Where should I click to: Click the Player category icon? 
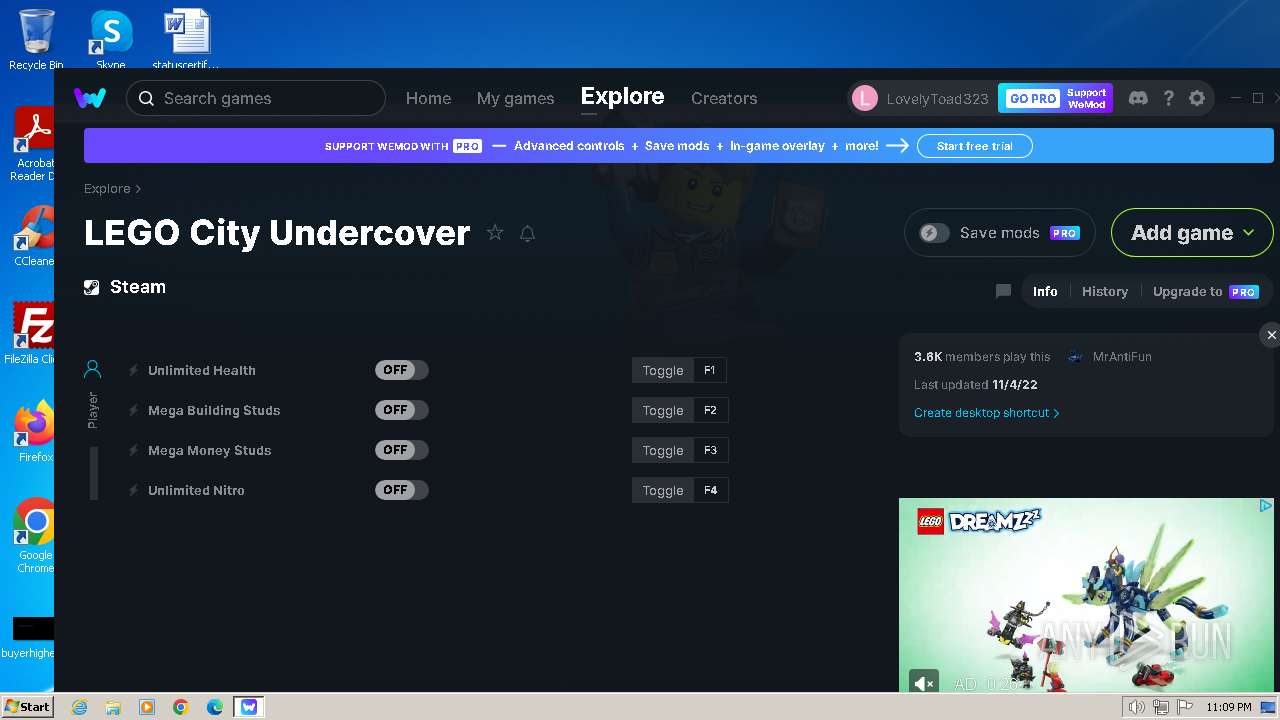tap(93, 370)
